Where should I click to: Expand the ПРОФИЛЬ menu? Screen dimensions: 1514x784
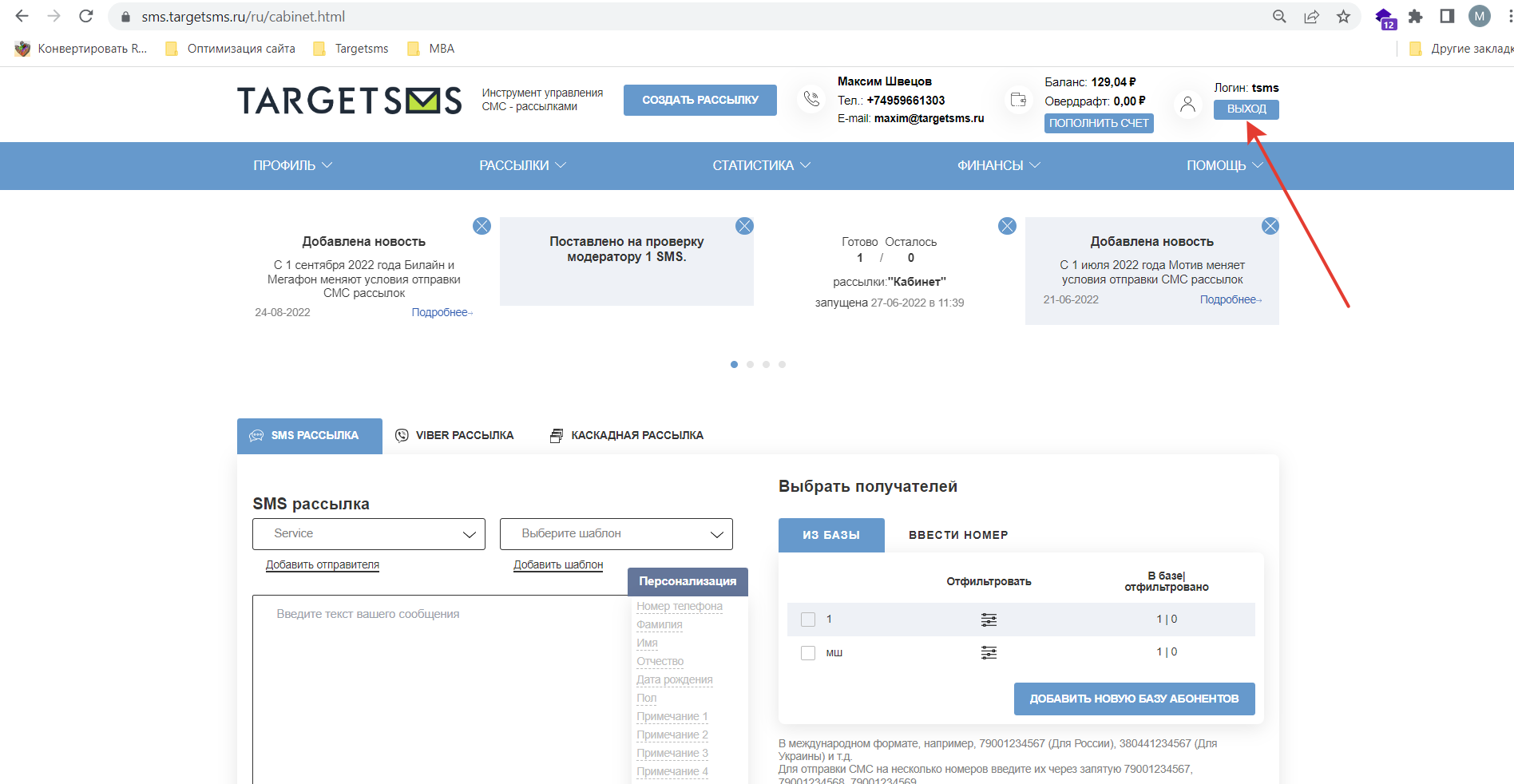tap(292, 165)
